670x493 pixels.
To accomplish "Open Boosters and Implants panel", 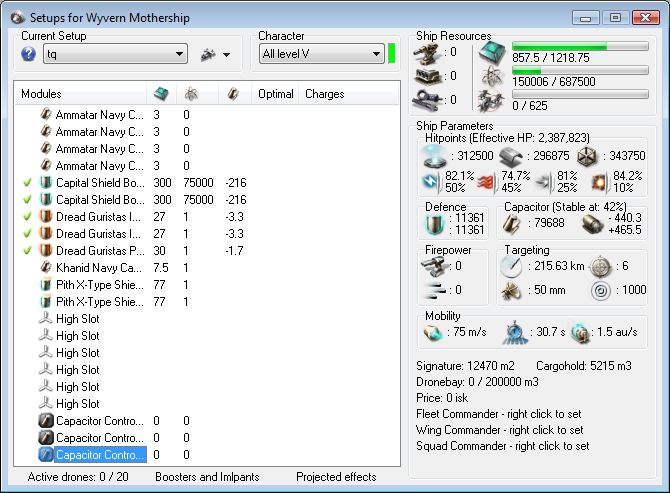I will point(207,477).
